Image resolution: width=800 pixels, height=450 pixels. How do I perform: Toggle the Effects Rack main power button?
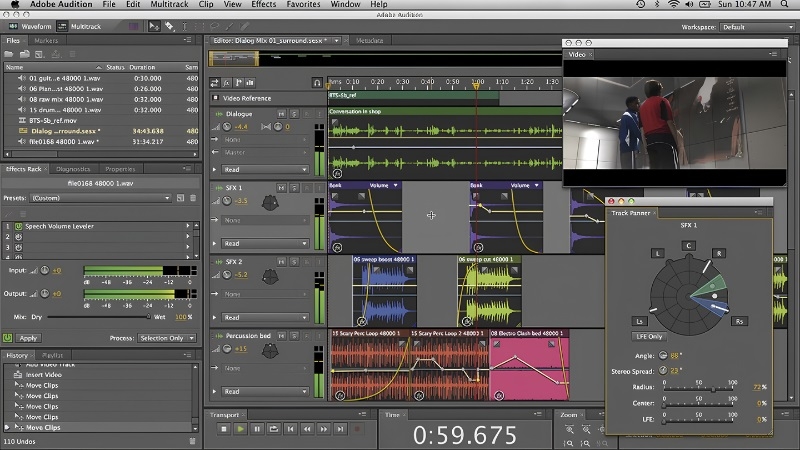click(7, 338)
